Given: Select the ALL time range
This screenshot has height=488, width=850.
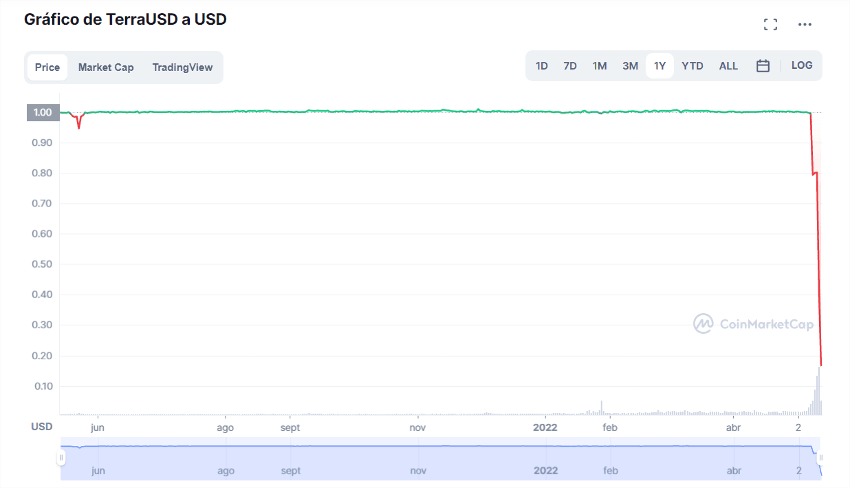Looking at the screenshot, I should (728, 66).
